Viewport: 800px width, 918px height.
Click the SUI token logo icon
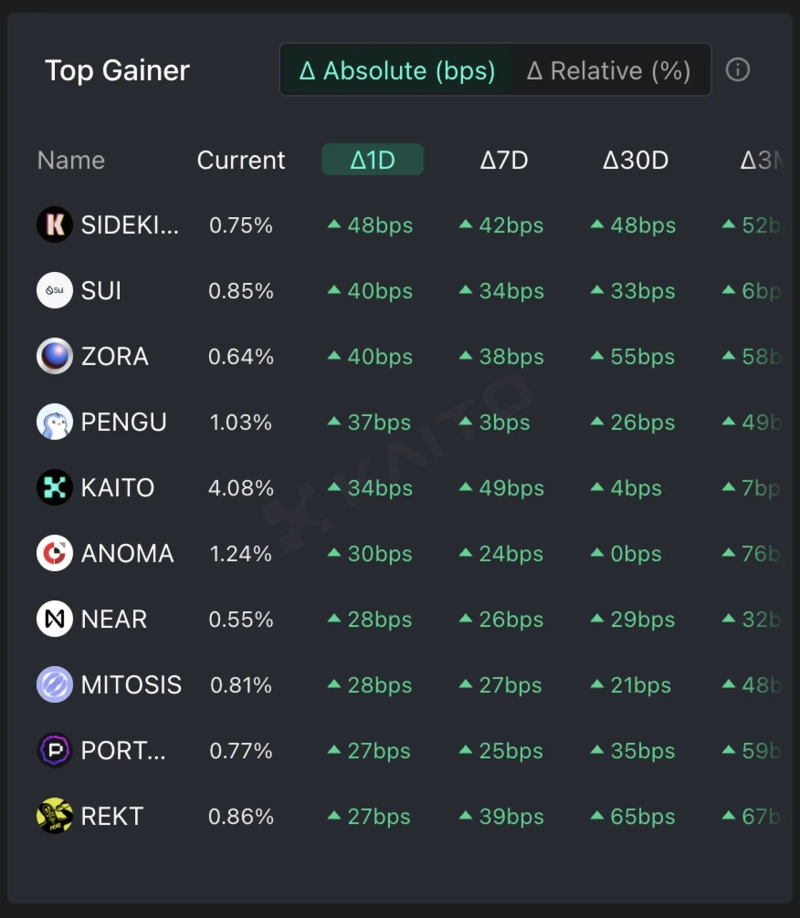tap(55, 291)
